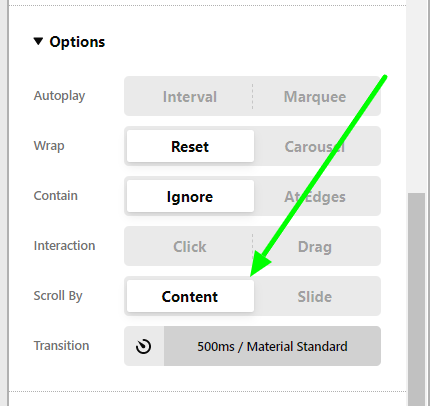
Task: Set Contain to At Edges
Action: point(315,196)
